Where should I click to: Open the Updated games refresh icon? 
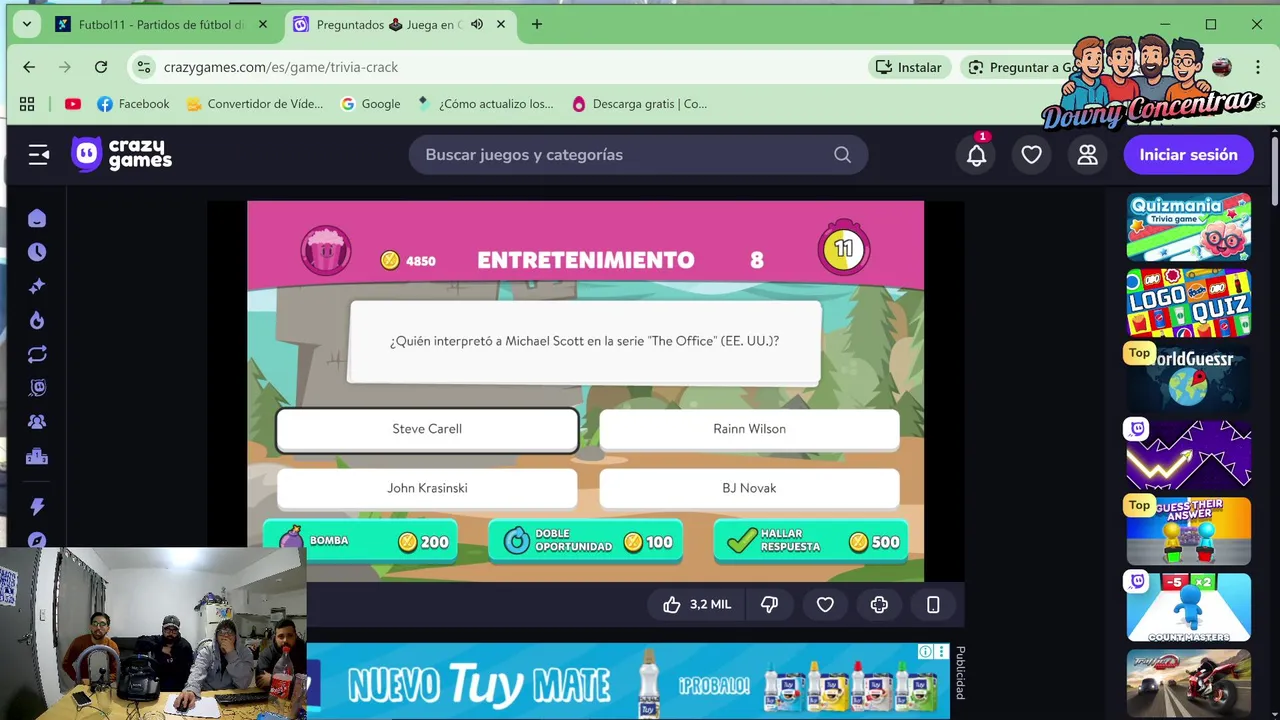pos(37,355)
